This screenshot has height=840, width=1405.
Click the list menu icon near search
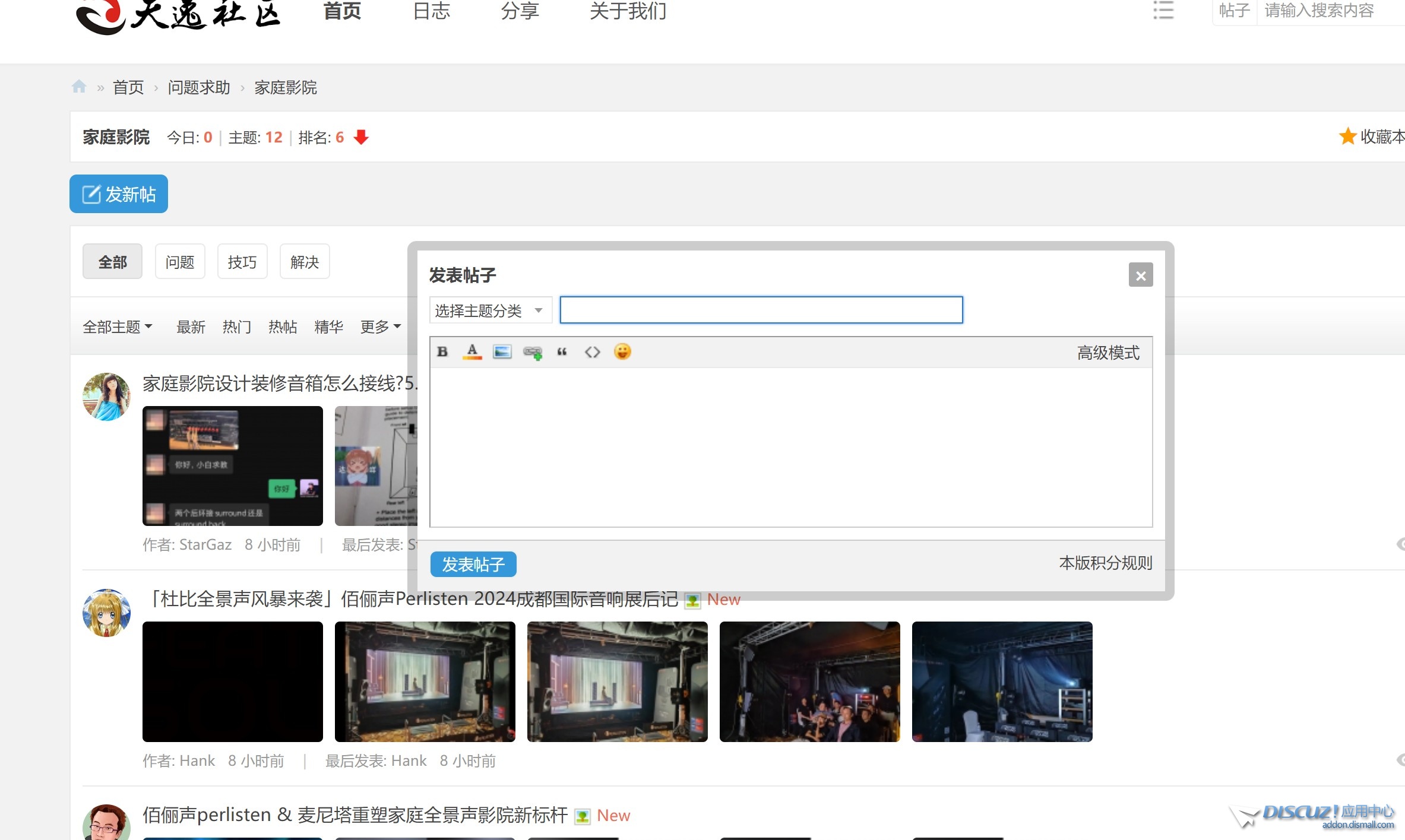(1163, 11)
